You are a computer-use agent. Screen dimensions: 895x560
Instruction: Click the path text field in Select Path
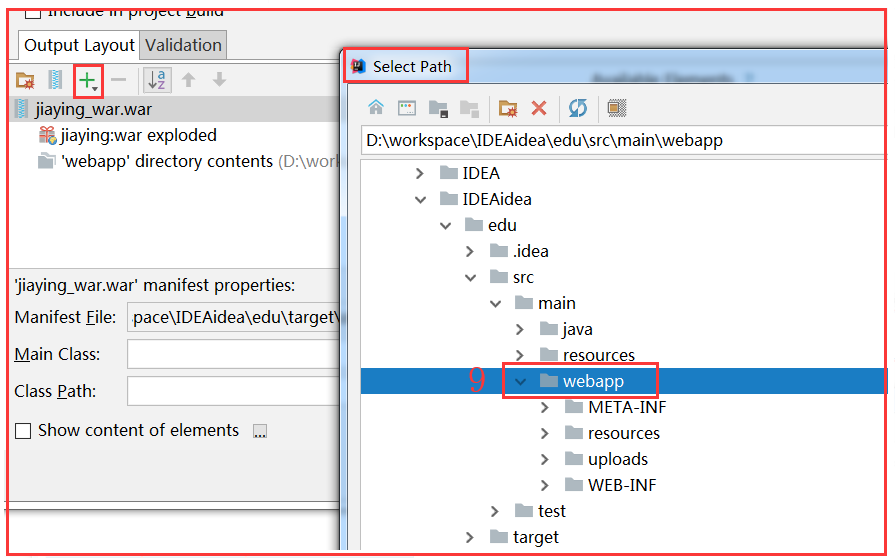point(624,140)
